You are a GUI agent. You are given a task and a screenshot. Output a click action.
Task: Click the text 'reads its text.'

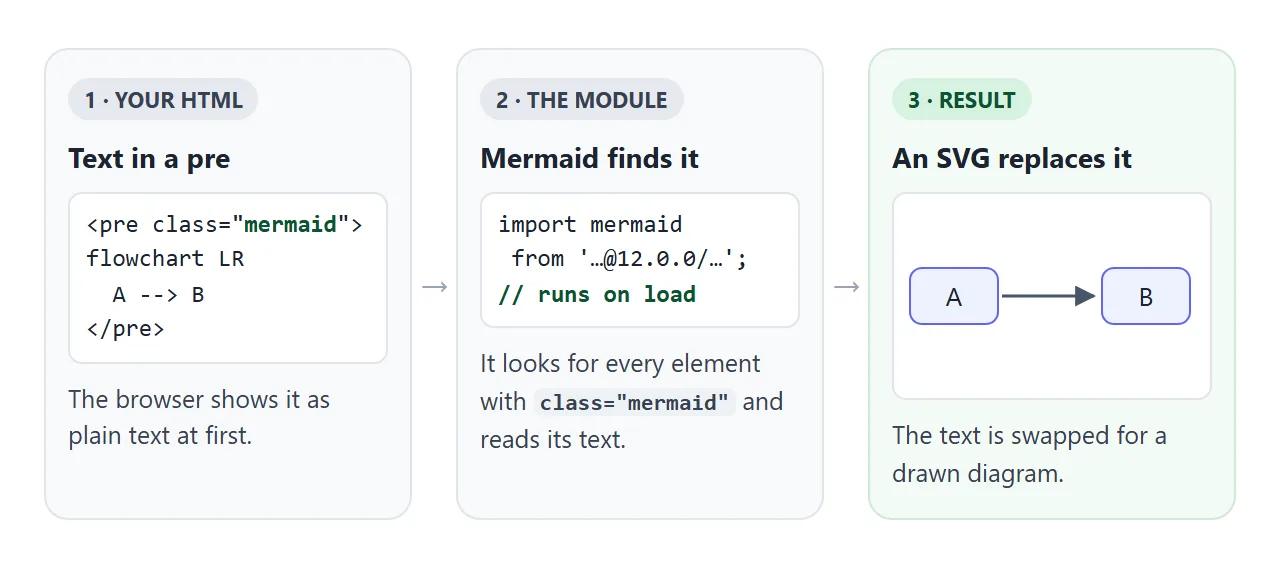553,439
